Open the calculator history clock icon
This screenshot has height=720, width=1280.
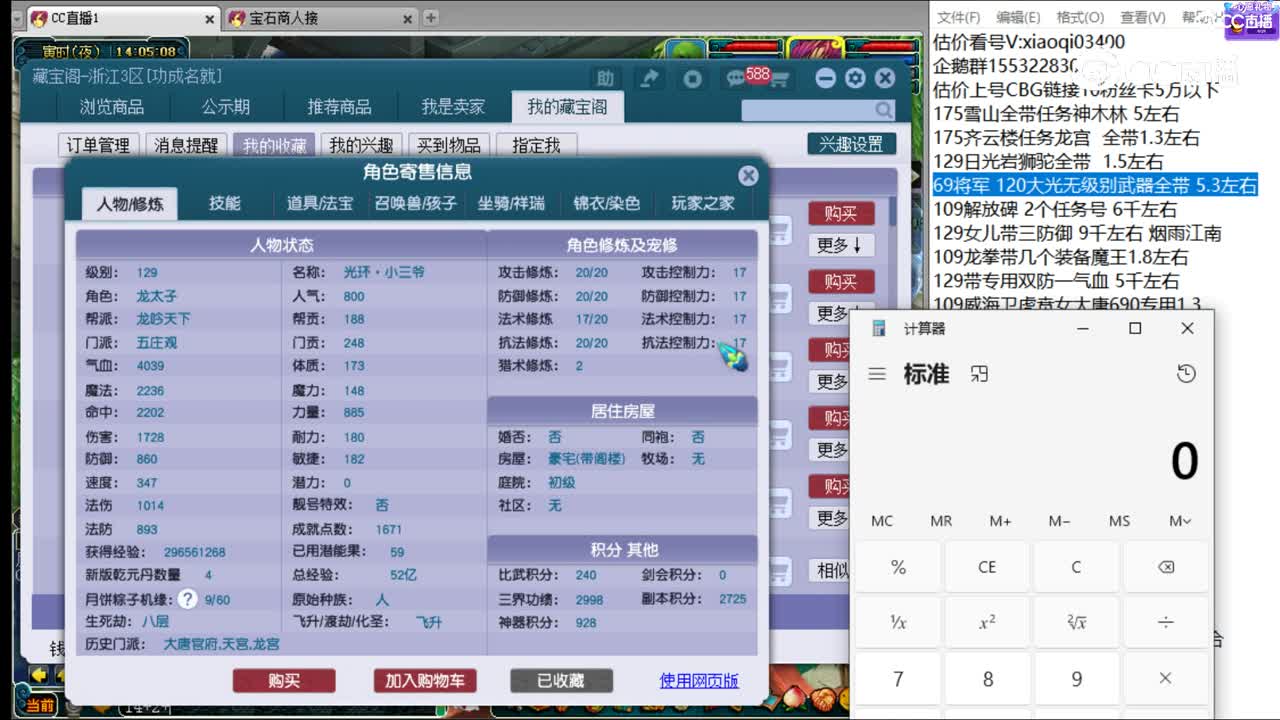click(1186, 373)
